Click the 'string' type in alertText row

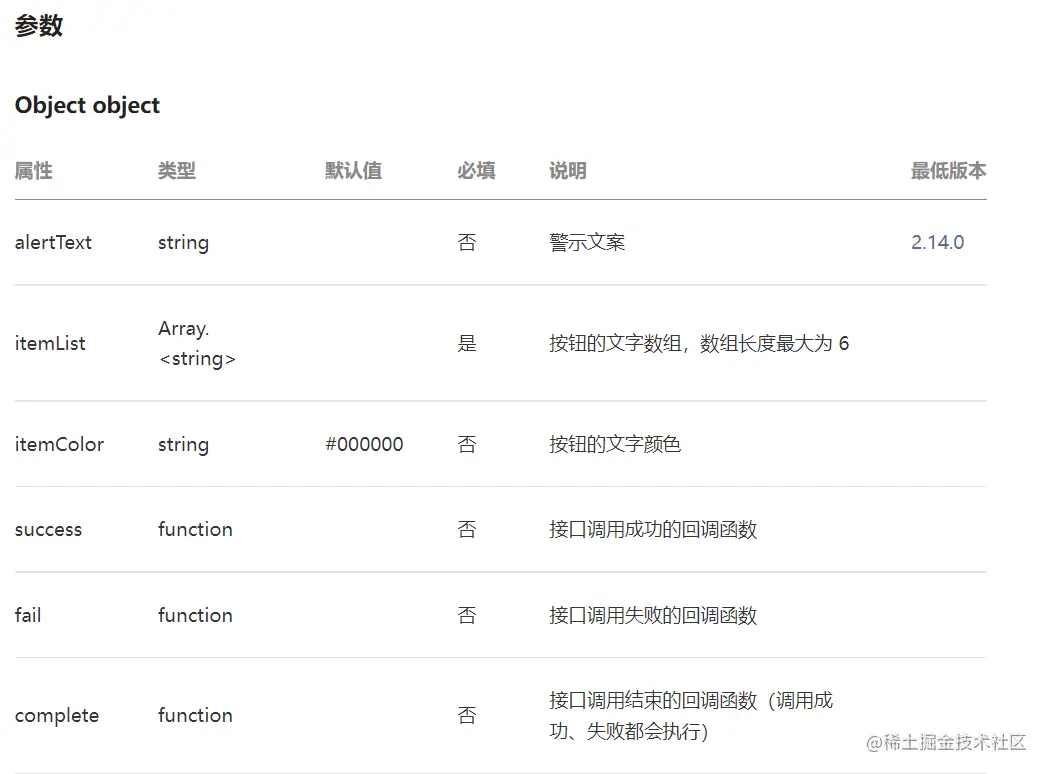click(183, 243)
